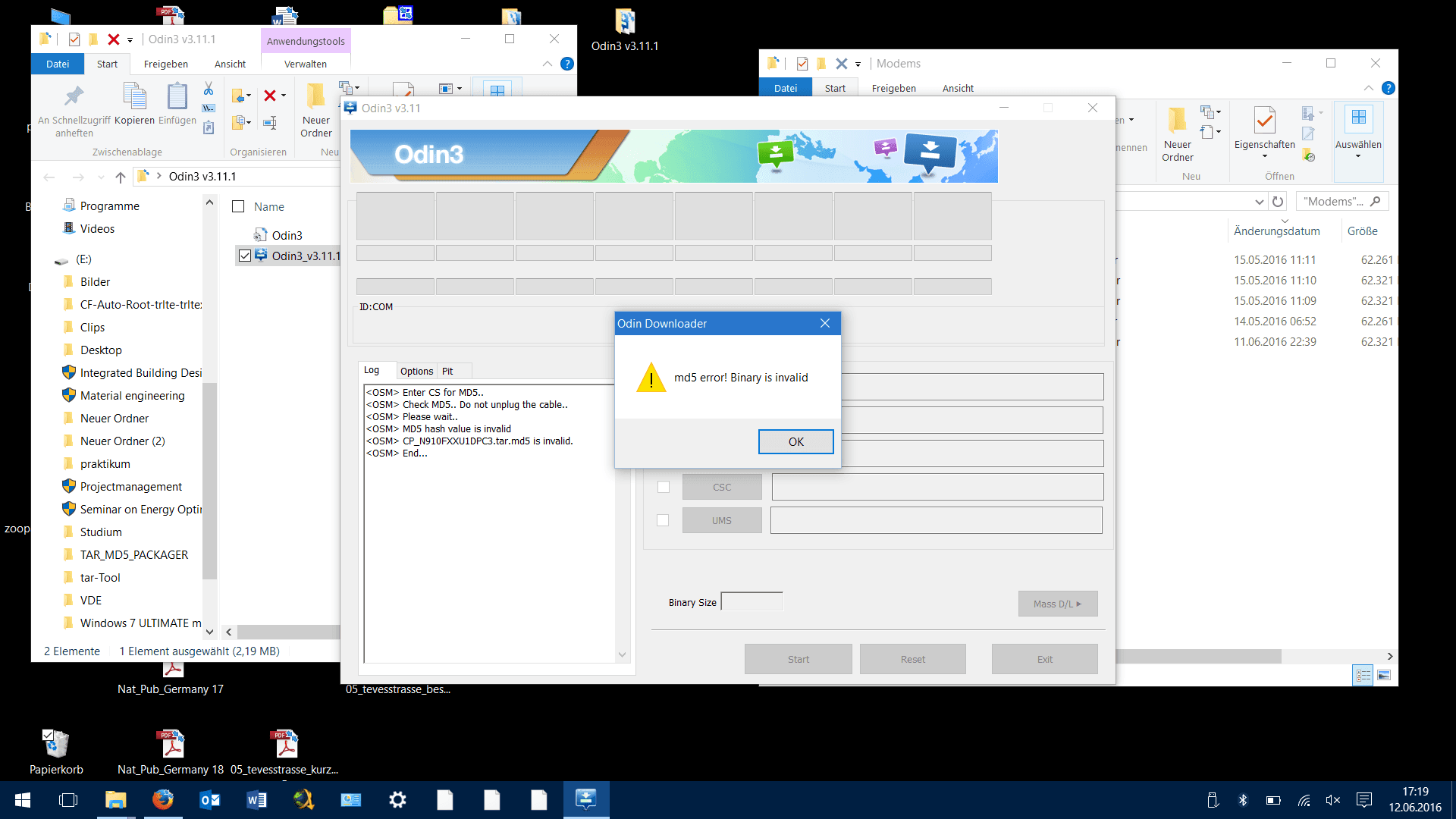
Task: Enable the CSC checkbox in Odin3
Action: point(664,487)
